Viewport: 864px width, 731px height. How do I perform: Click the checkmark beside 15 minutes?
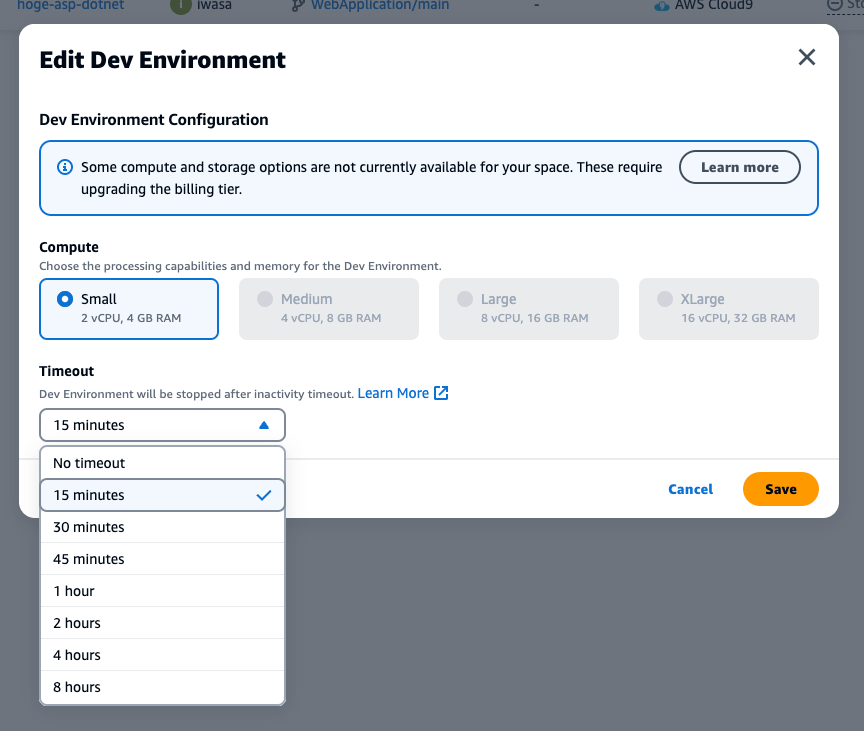(x=262, y=494)
